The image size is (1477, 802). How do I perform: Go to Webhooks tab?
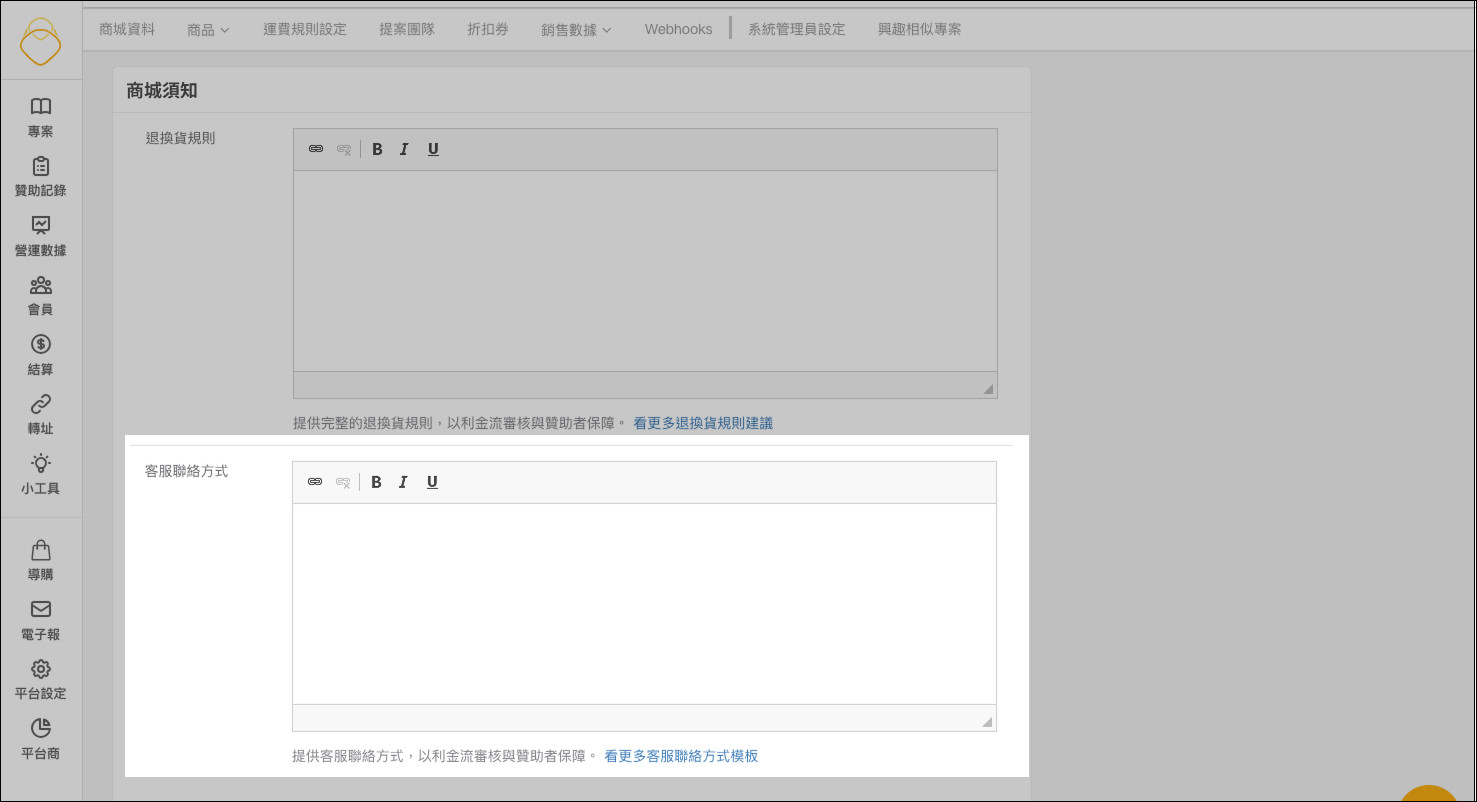tap(678, 29)
